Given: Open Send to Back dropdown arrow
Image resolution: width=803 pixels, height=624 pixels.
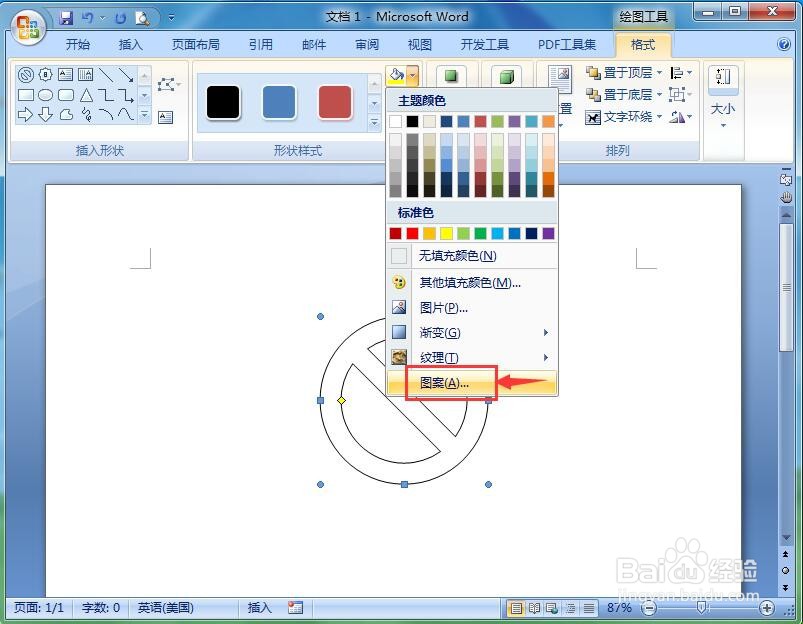Looking at the screenshot, I should pos(659,95).
